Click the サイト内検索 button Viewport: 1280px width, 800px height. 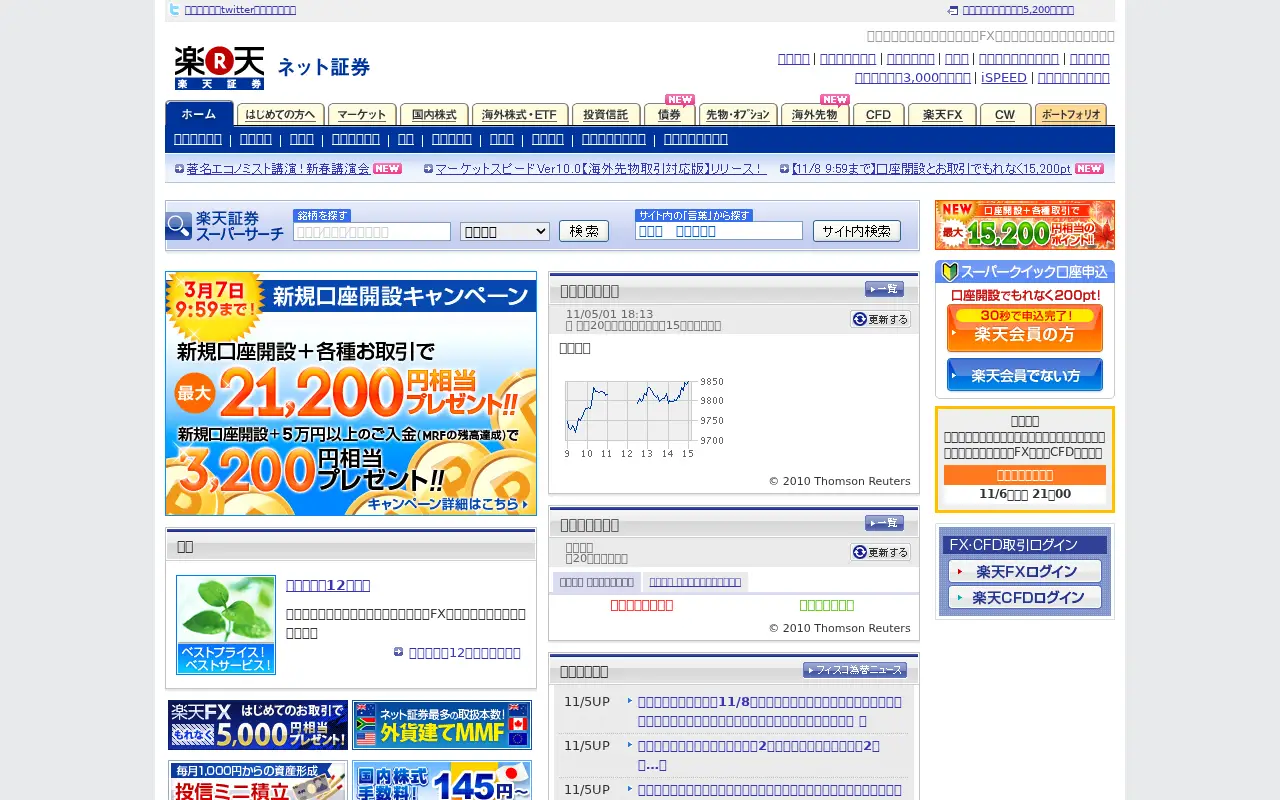[857, 231]
